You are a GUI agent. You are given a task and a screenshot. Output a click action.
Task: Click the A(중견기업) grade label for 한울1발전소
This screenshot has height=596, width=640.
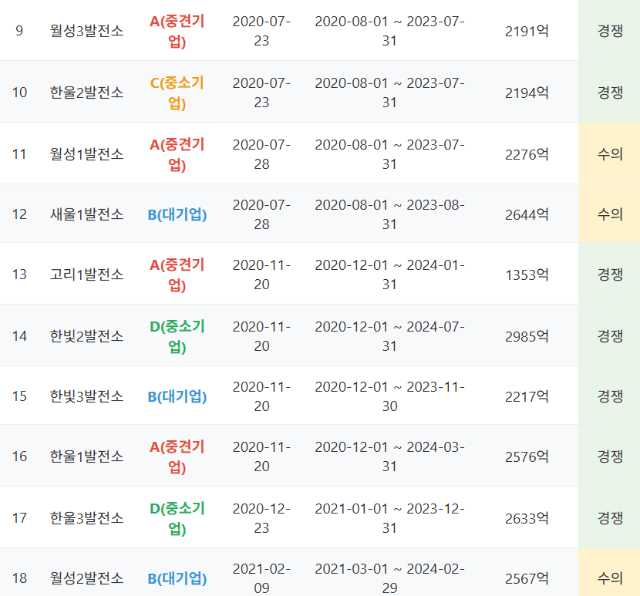177,457
